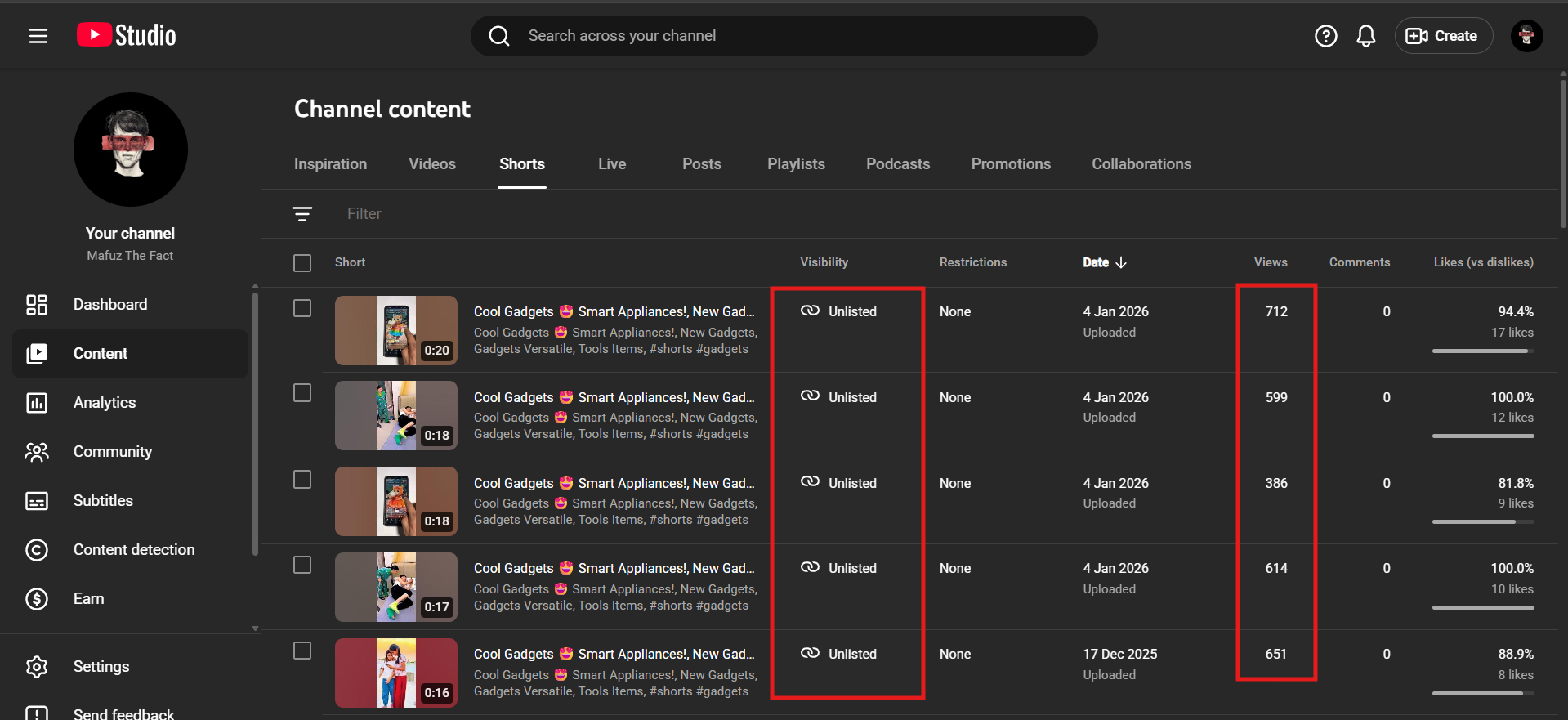This screenshot has height=720, width=1568.
Task: Check the box for the 0:16 short
Action: coord(302,651)
